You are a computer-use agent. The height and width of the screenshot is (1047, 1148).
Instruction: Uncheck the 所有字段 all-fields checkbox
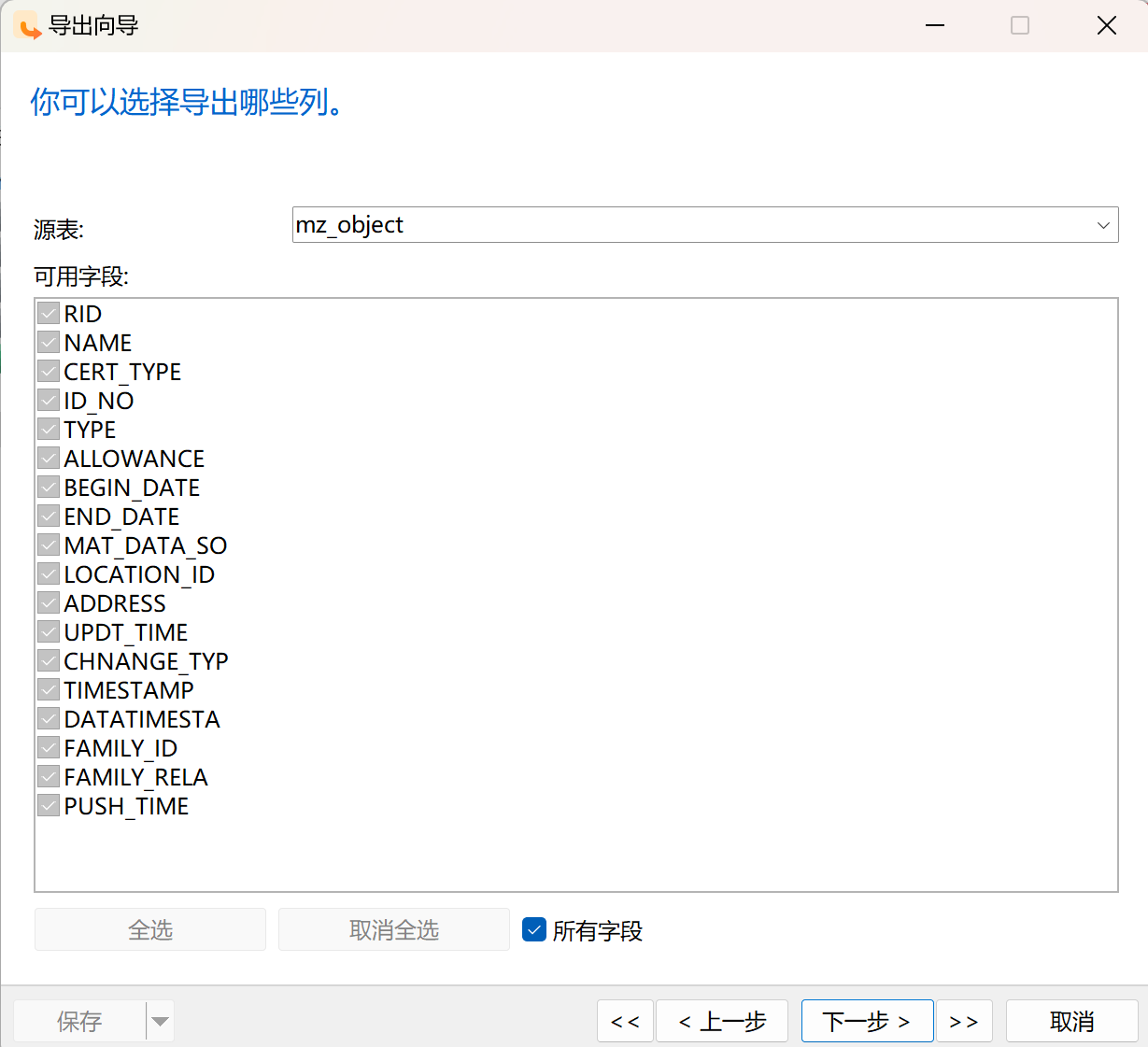tap(534, 929)
